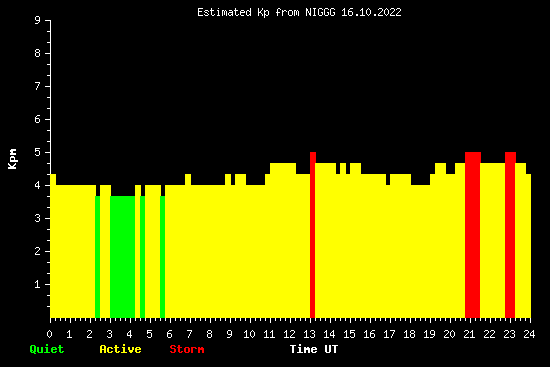This screenshot has height=367, width=550.
Task: Click the 'Time UT' axis label
Action: [x=314, y=349]
